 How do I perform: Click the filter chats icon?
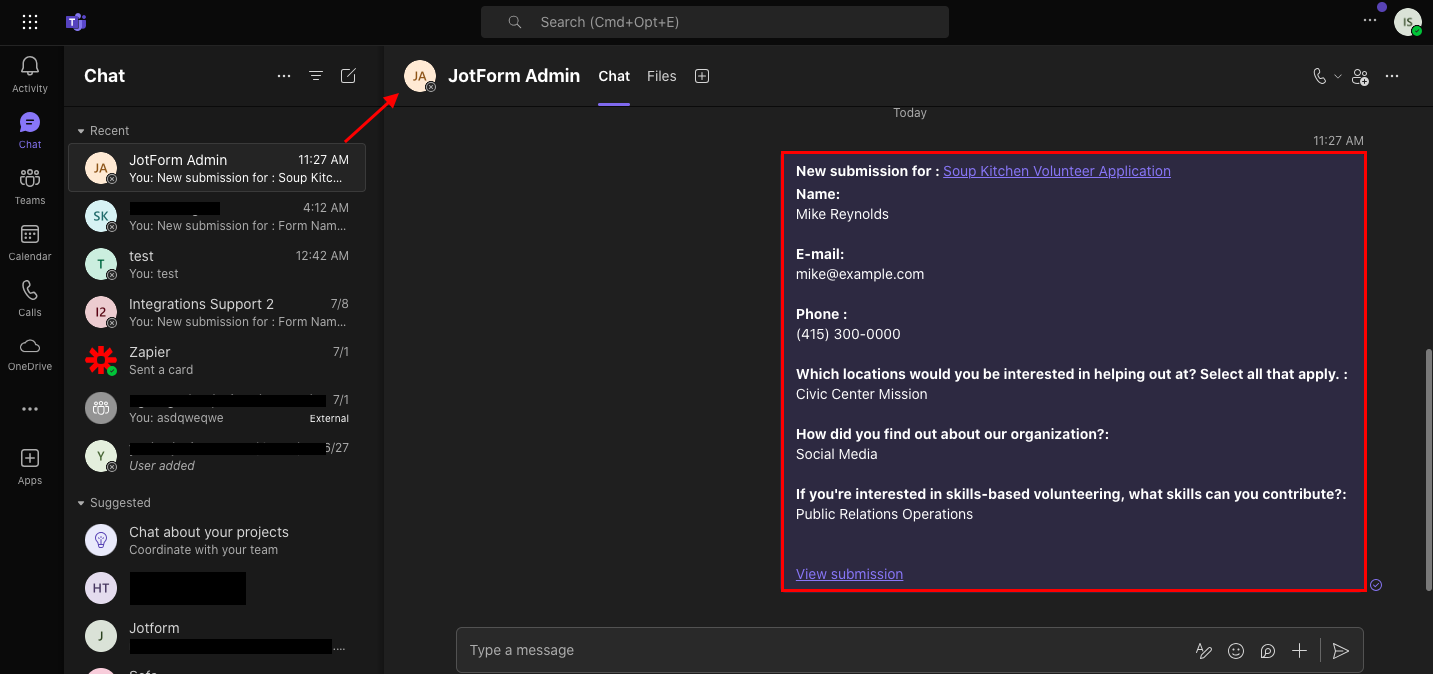[316, 76]
